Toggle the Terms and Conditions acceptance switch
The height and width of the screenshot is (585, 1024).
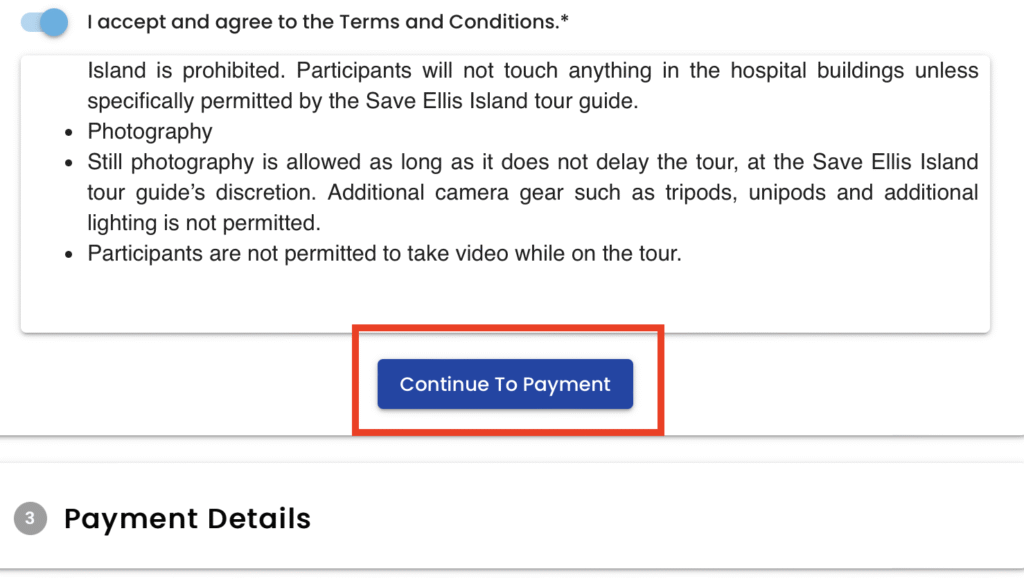(x=45, y=22)
